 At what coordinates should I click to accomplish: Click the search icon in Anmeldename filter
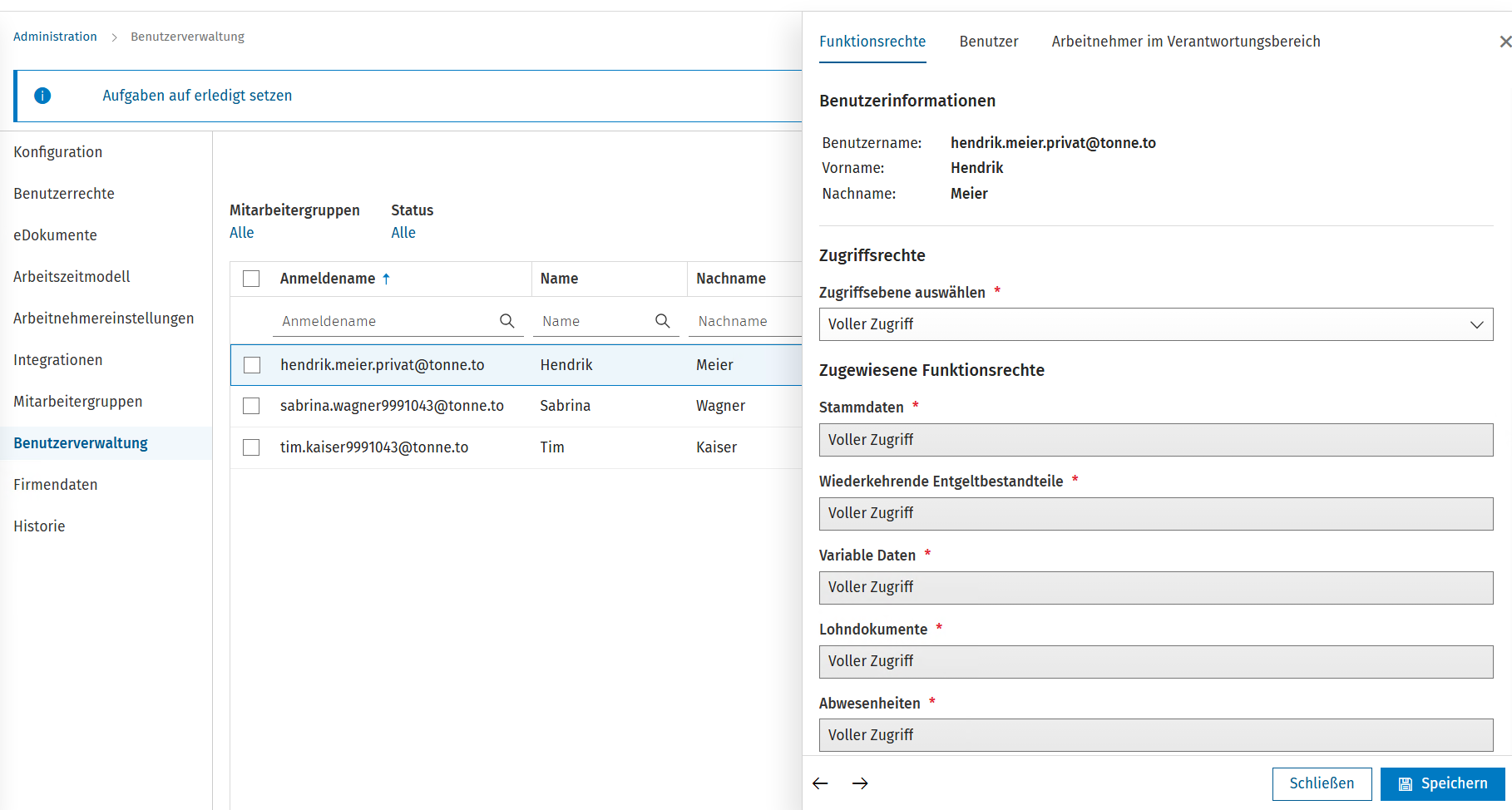point(506,321)
